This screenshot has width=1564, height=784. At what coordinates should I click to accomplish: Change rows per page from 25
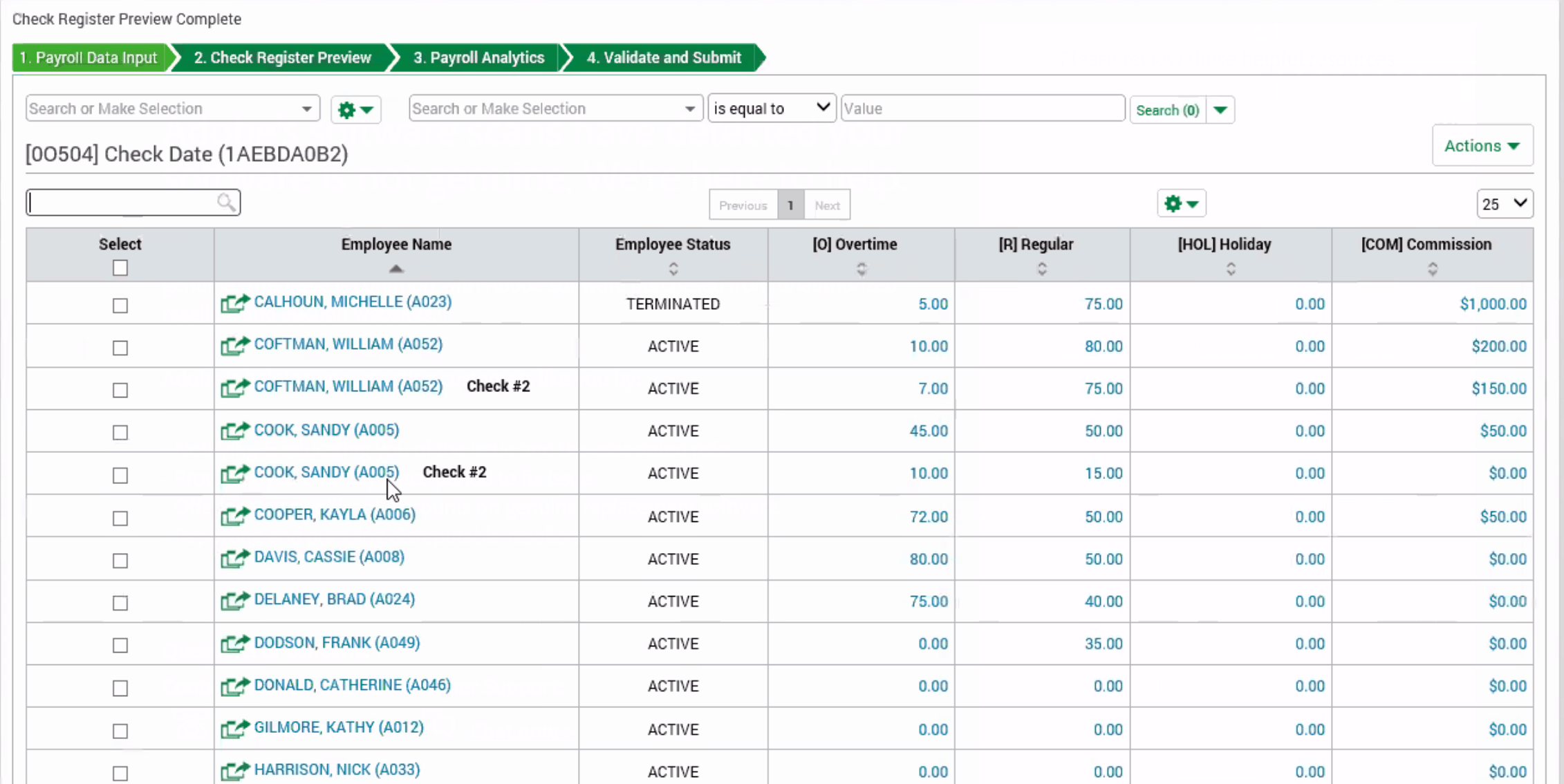(x=1505, y=204)
